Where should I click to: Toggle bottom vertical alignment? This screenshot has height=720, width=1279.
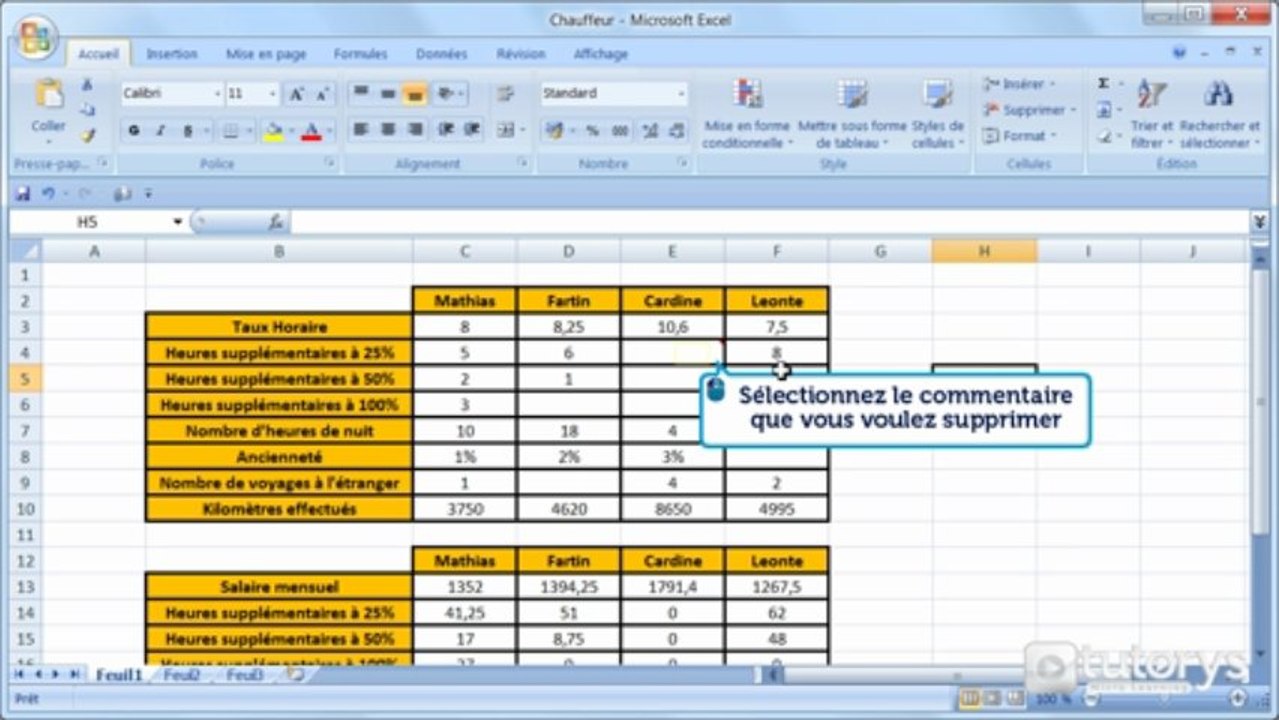point(415,94)
